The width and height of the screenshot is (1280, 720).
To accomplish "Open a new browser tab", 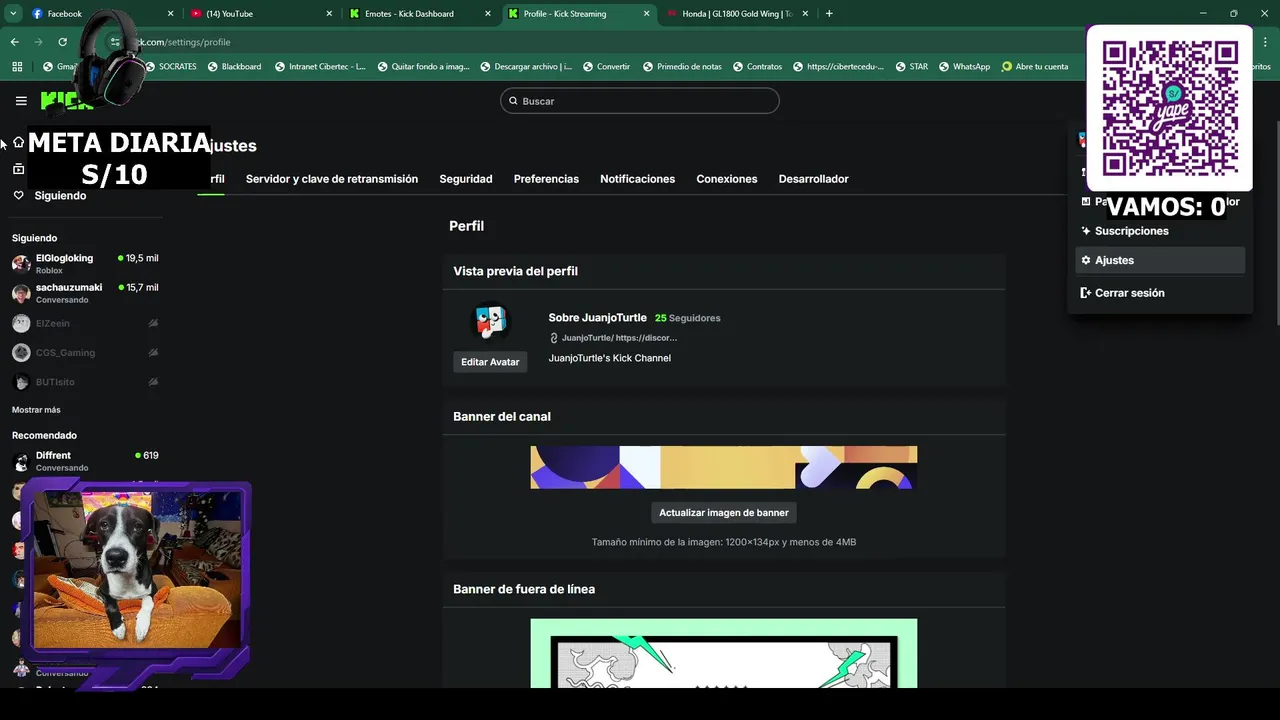I will tap(829, 14).
